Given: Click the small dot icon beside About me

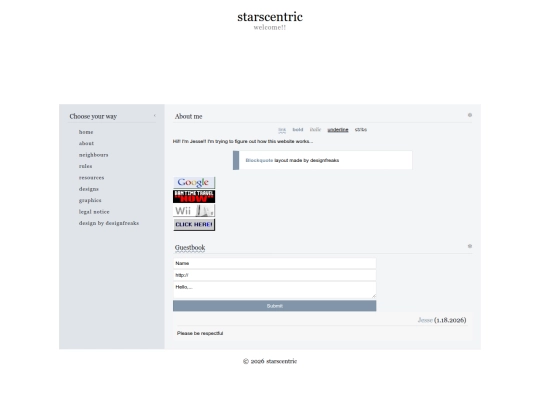Looking at the screenshot, I should point(470,115).
